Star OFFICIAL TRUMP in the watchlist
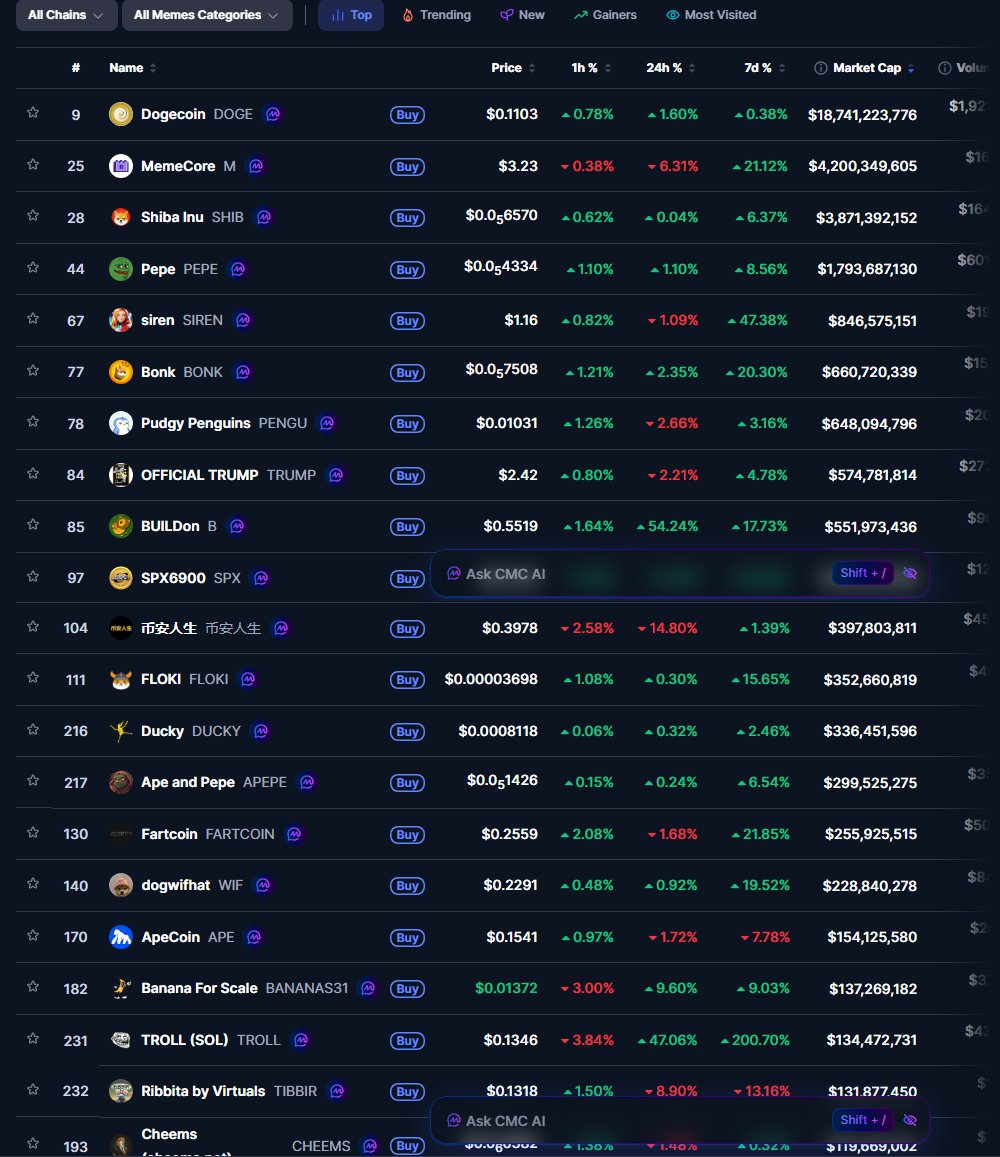This screenshot has height=1157, width=1000. point(33,473)
